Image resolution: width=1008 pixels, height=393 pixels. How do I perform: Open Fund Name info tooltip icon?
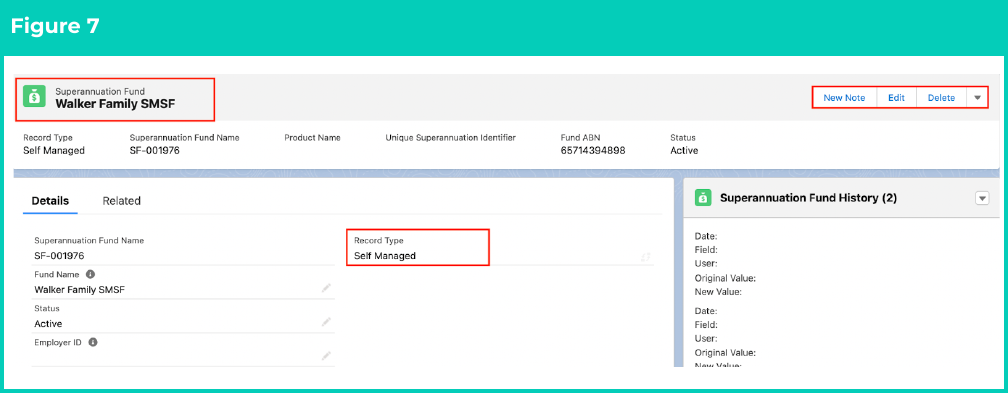pos(90,274)
